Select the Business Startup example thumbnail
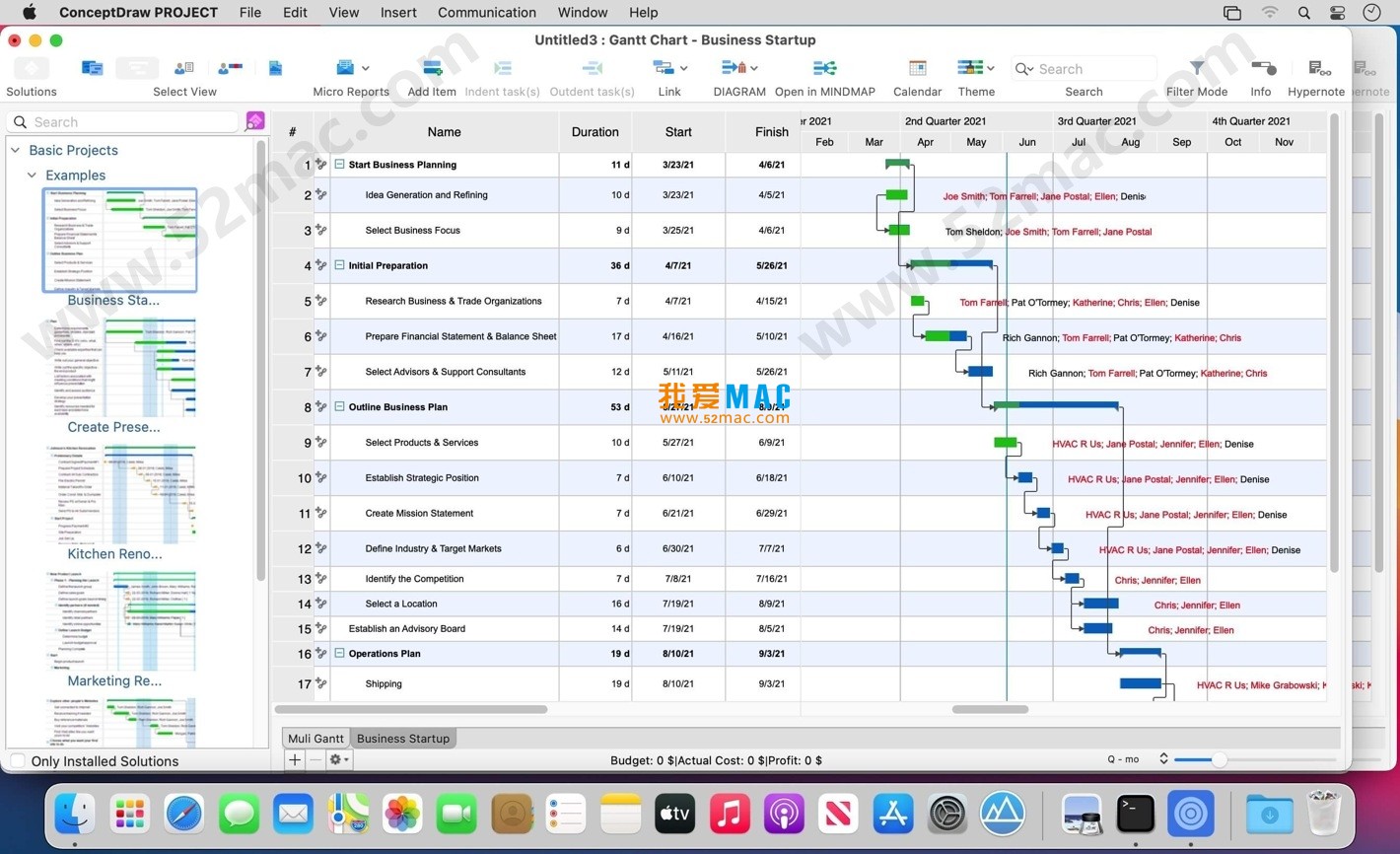 (119, 240)
